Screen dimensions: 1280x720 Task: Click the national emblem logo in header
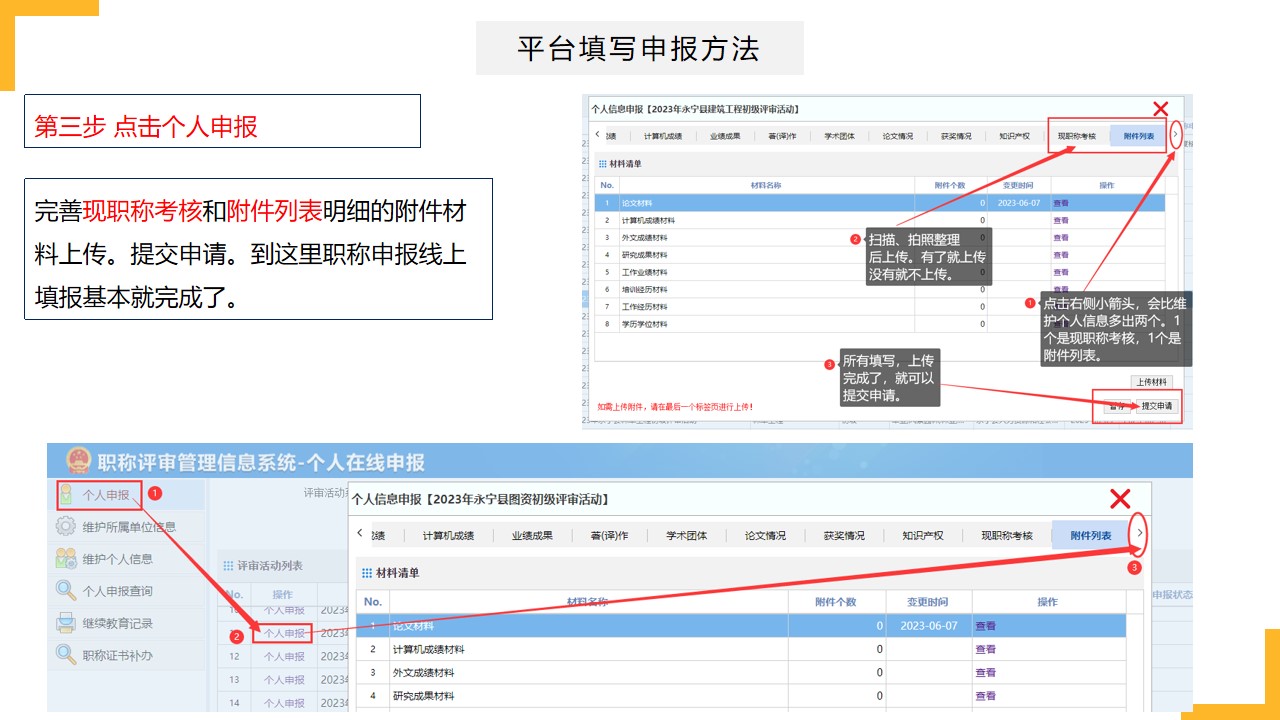coord(78,461)
